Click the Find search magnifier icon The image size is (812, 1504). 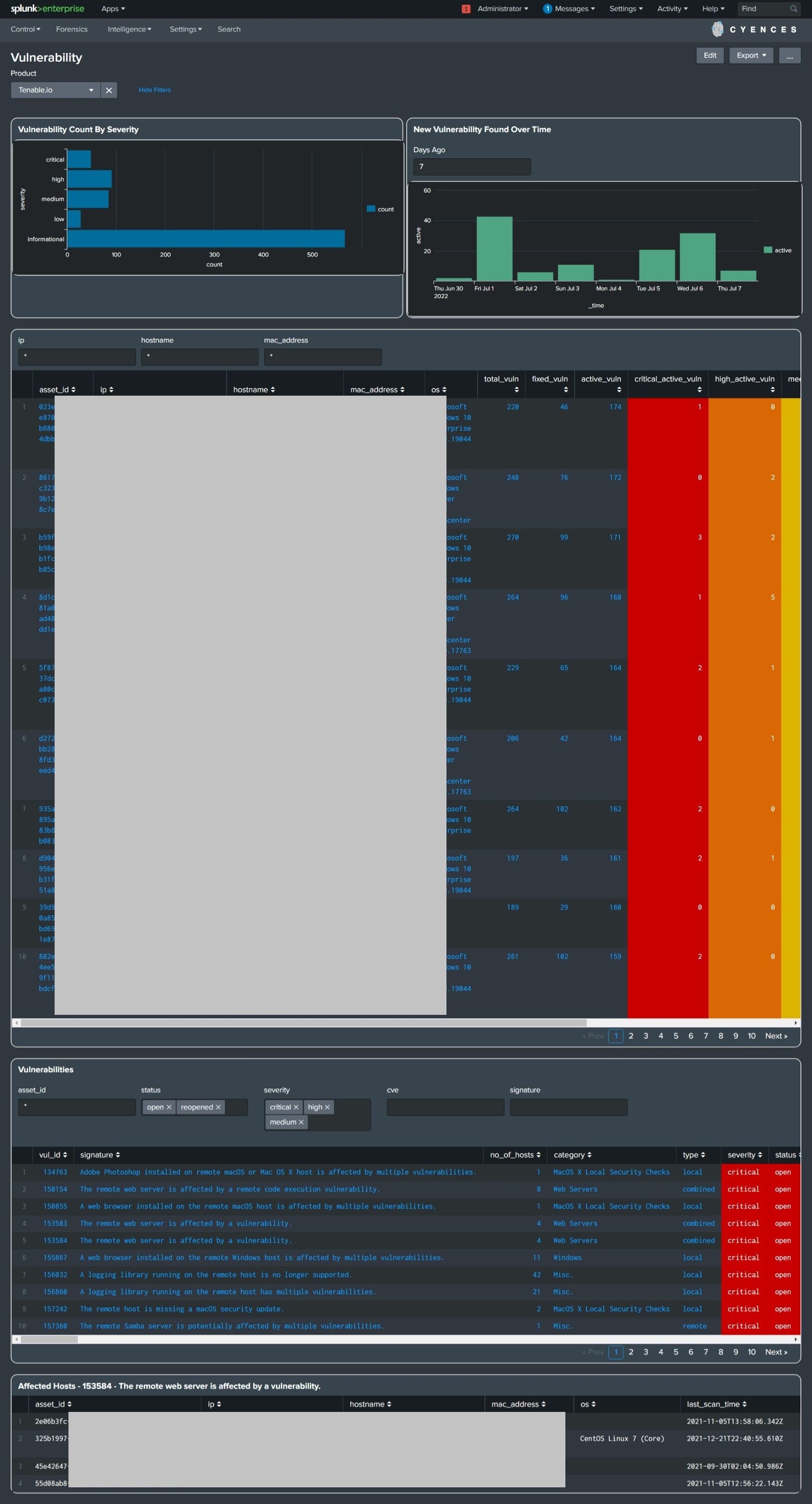click(794, 9)
